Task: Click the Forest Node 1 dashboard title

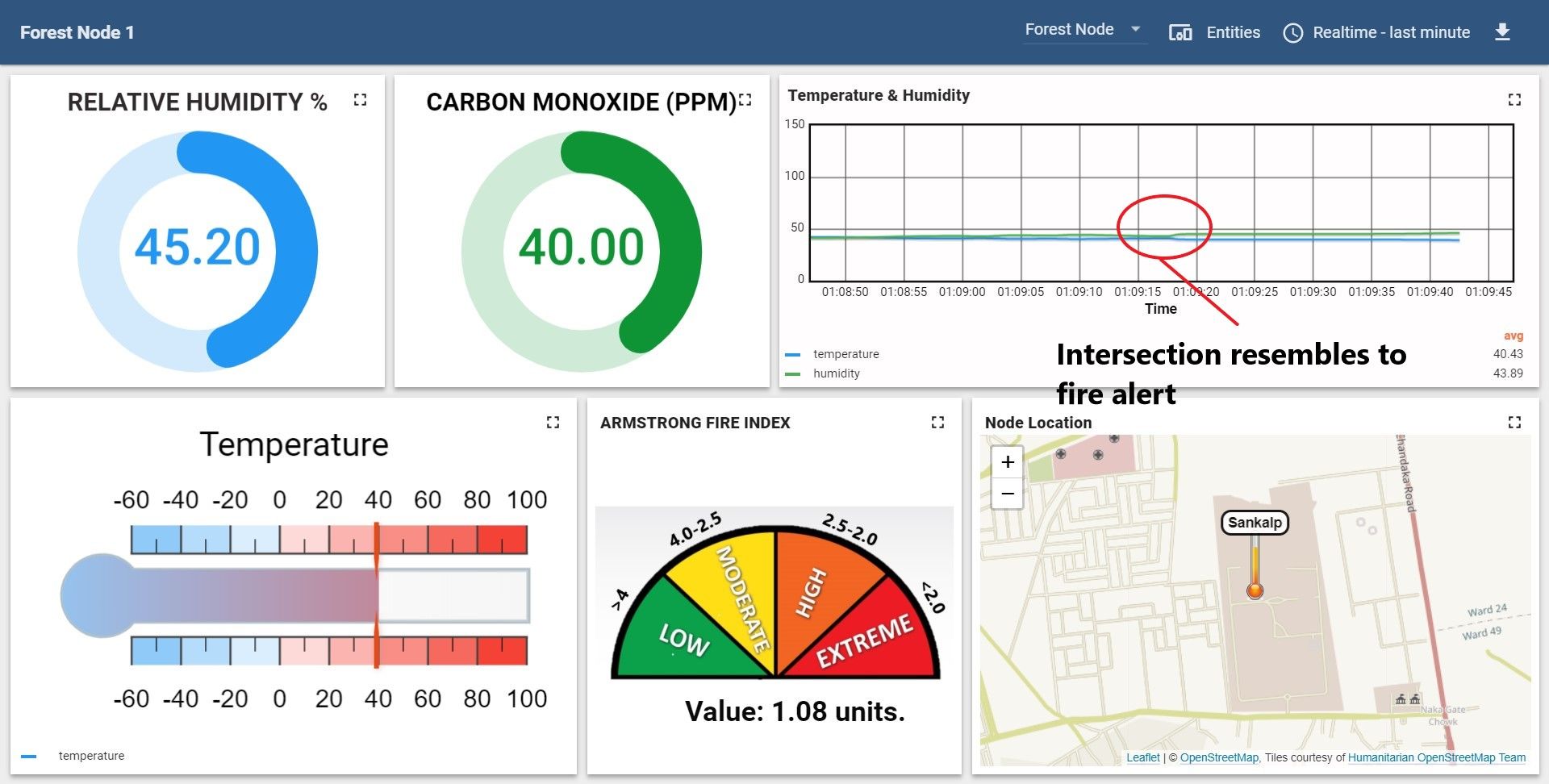Action: point(77,32)
